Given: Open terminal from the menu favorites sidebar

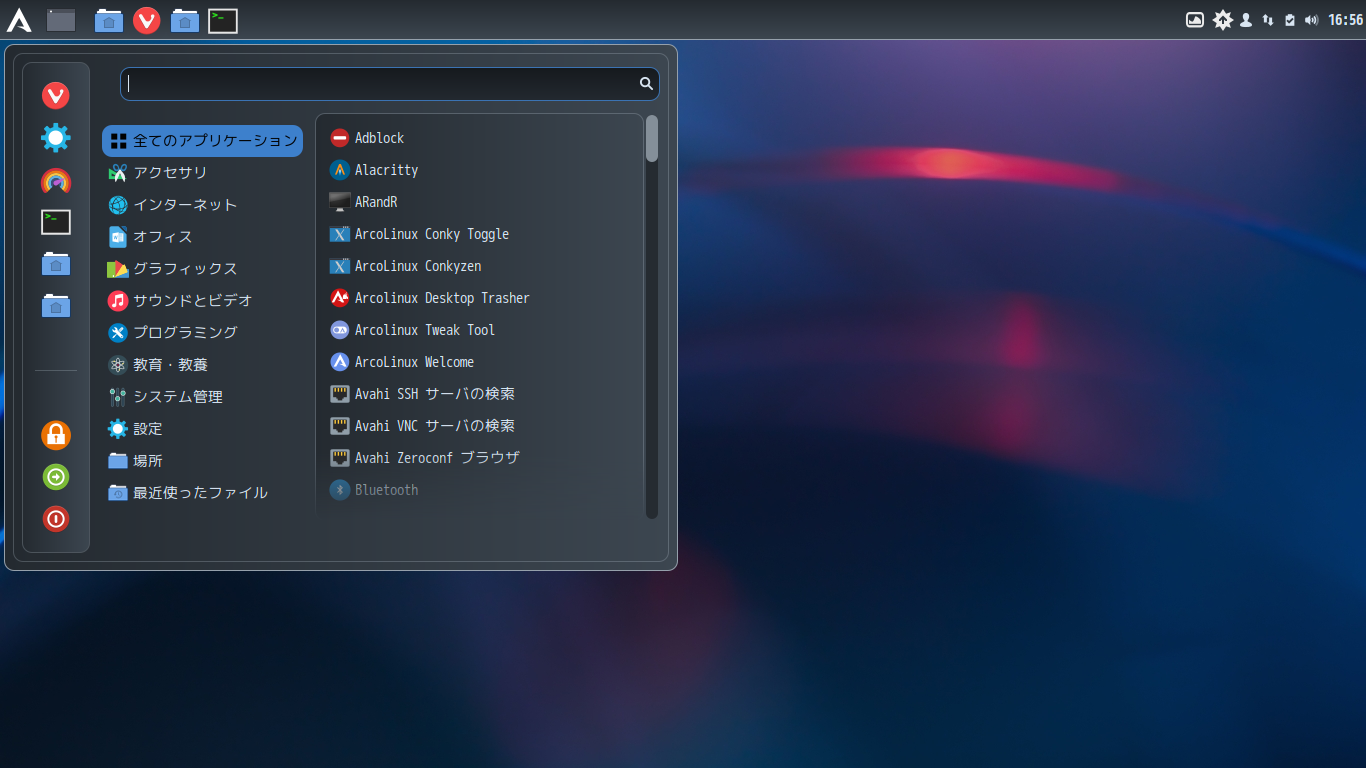Looking at the screenshot, I should pyautogui.click(x=56, y=222).
